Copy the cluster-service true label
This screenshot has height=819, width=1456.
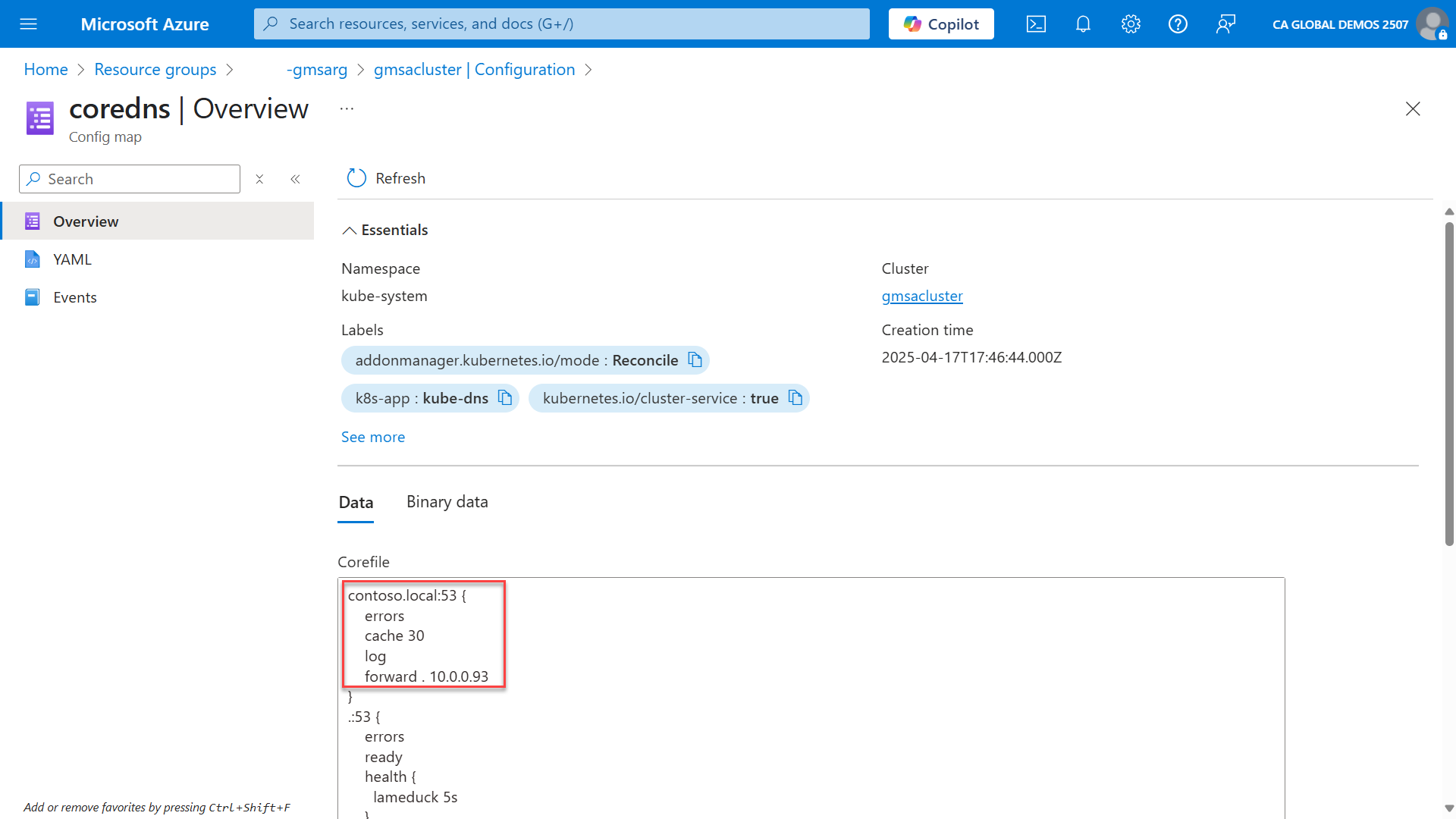pyautogui.click(x=795, y=397)
